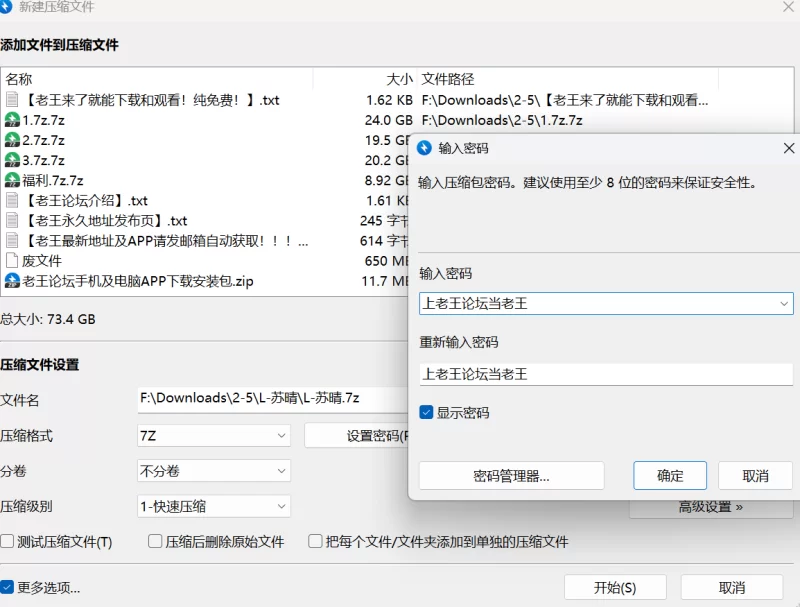Uncheck the 显示密码 checkbox

pyautogui.click(x=426, y=412)
